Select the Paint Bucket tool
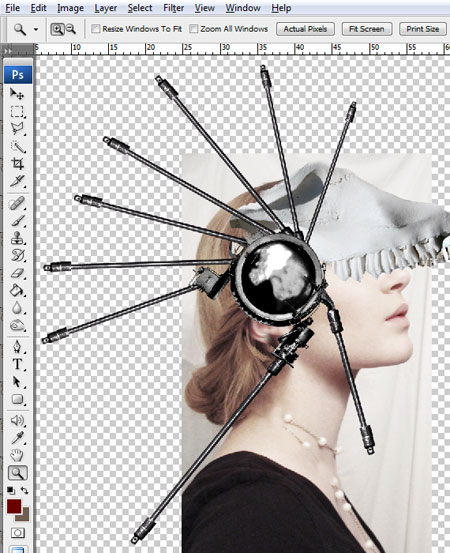The image size is (450, 553). (17, 291)
